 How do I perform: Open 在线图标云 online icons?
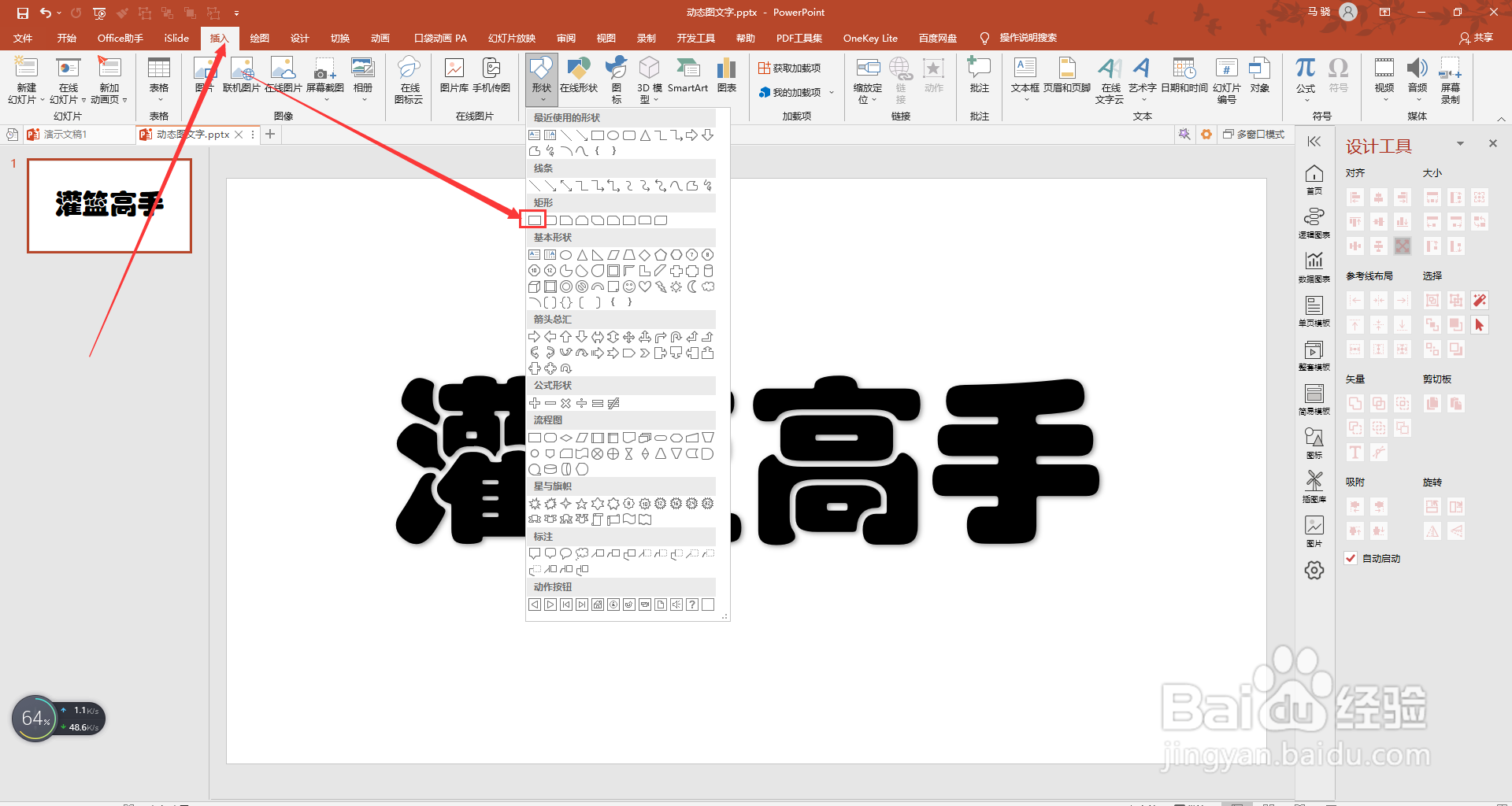pos(409,79)
